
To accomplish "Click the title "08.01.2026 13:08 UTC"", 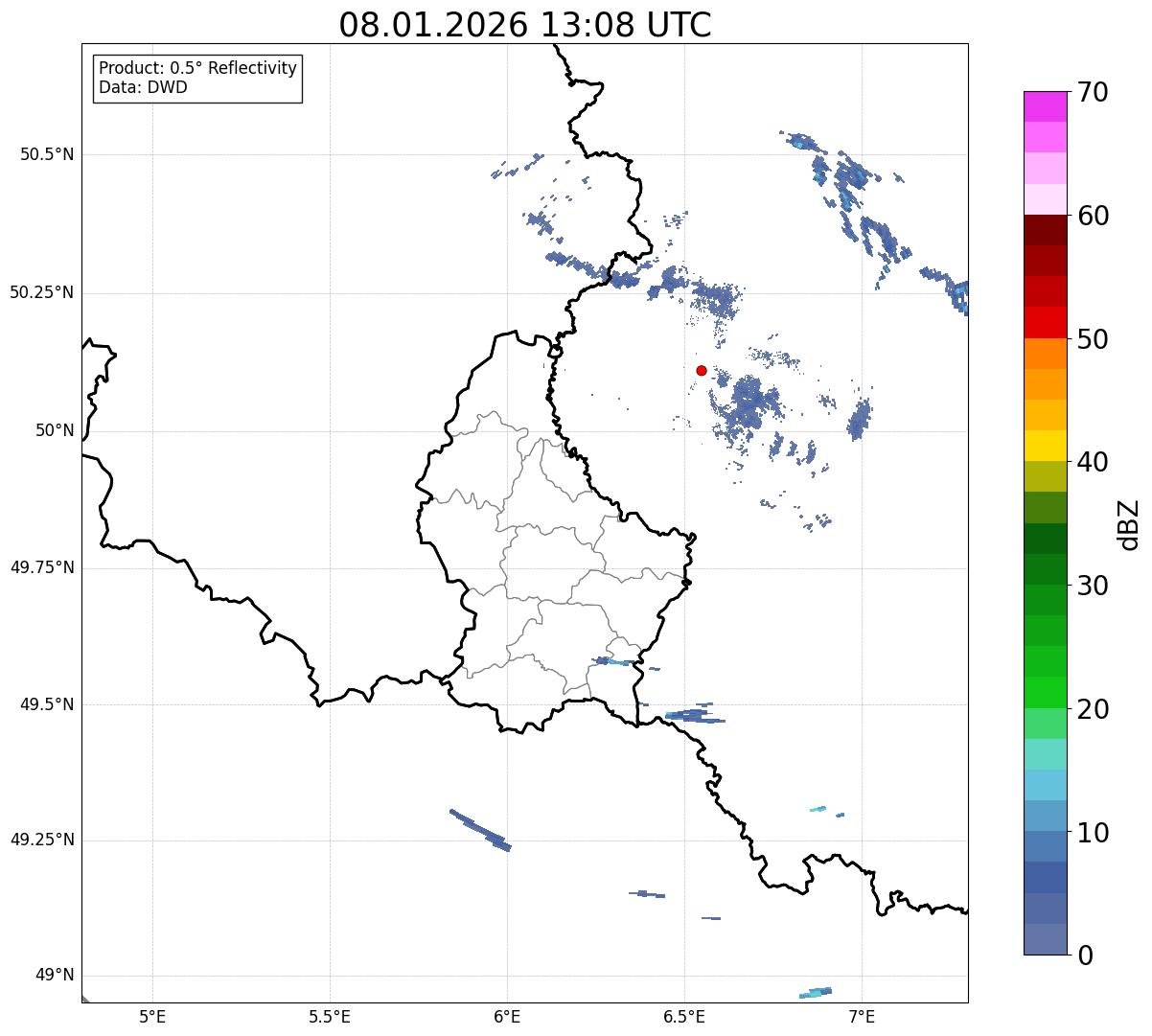I will click(x=525, y=25).
